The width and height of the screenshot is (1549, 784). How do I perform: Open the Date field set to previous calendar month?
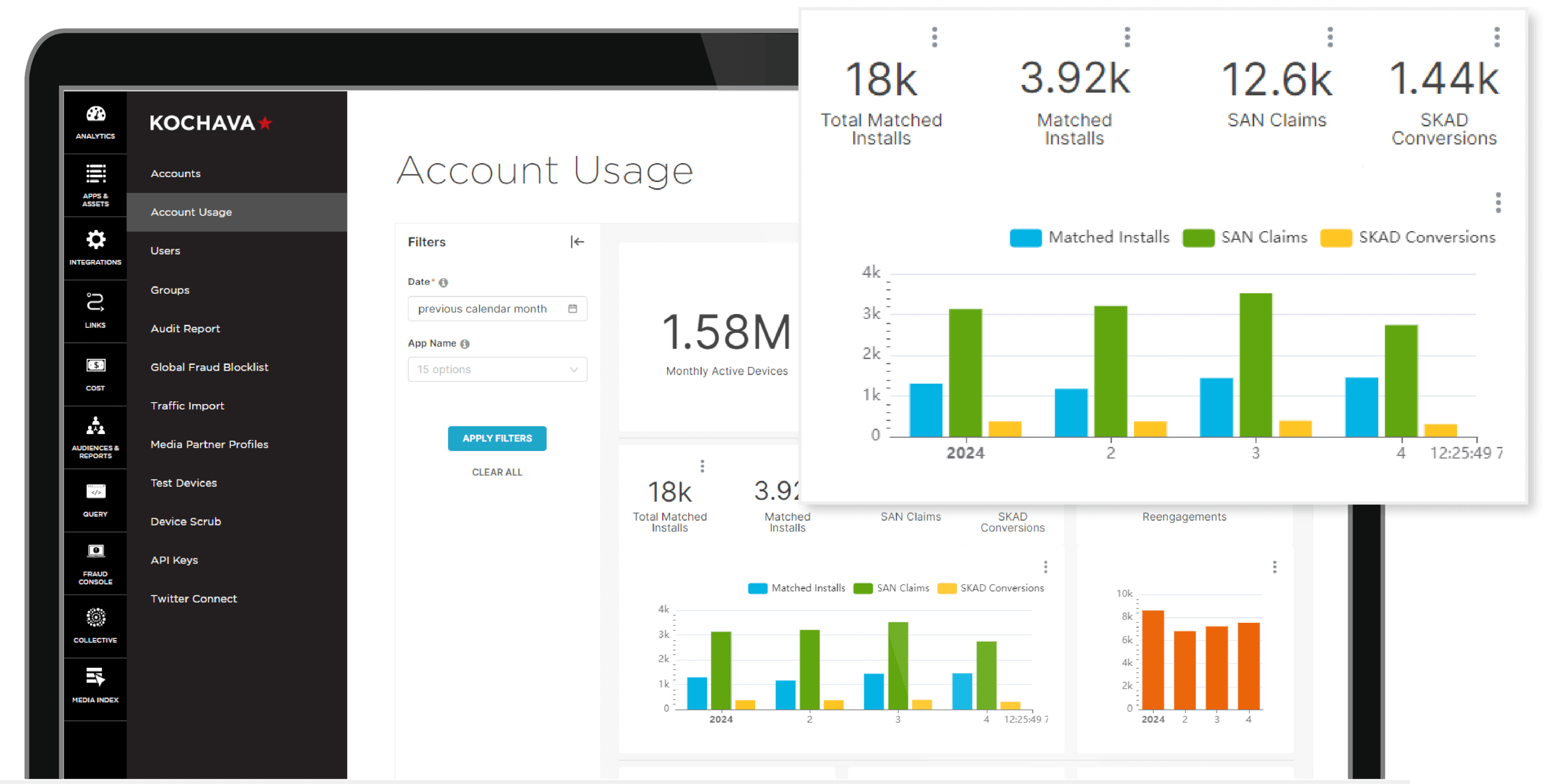(497, 308)
